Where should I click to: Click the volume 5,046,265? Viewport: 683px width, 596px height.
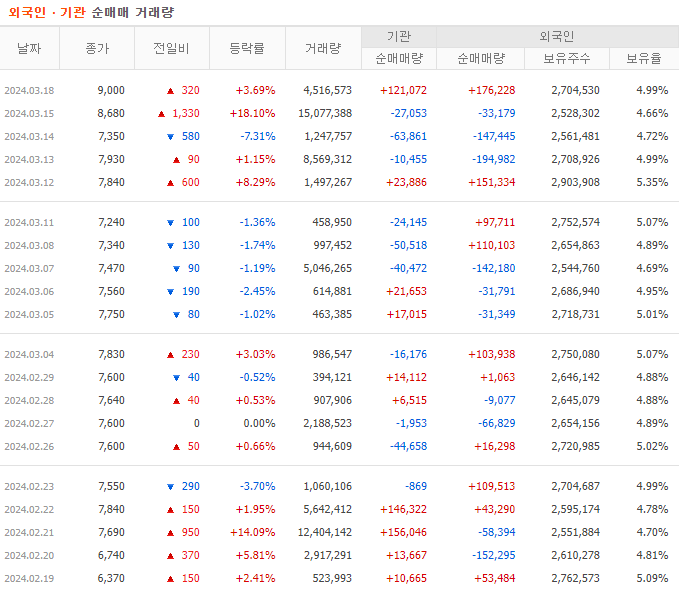pos(328,268)
